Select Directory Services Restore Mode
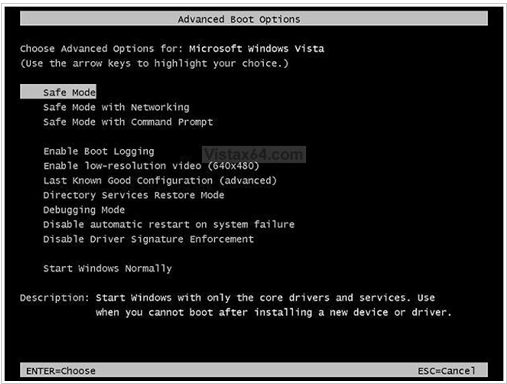The image size is (507, 384). click(133, 195)
